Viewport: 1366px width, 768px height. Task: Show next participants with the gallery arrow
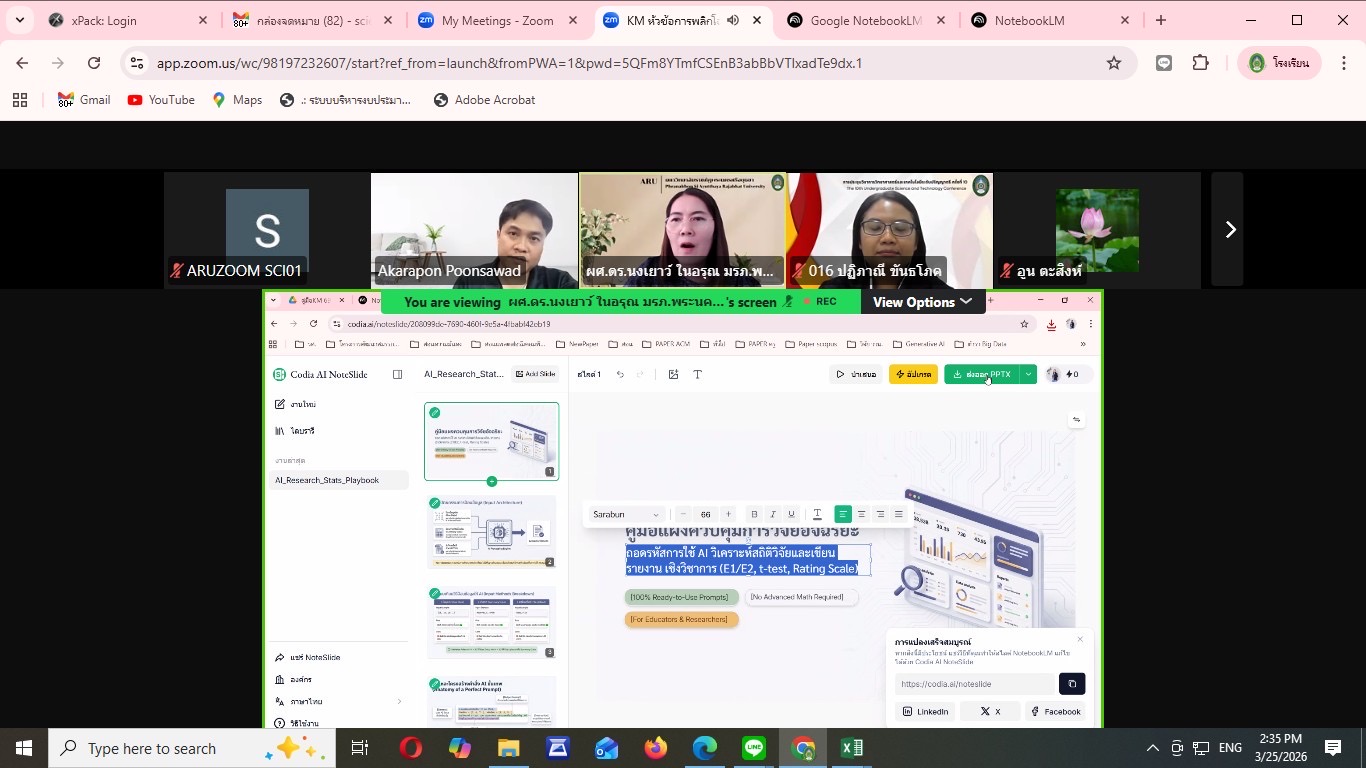1230,230
